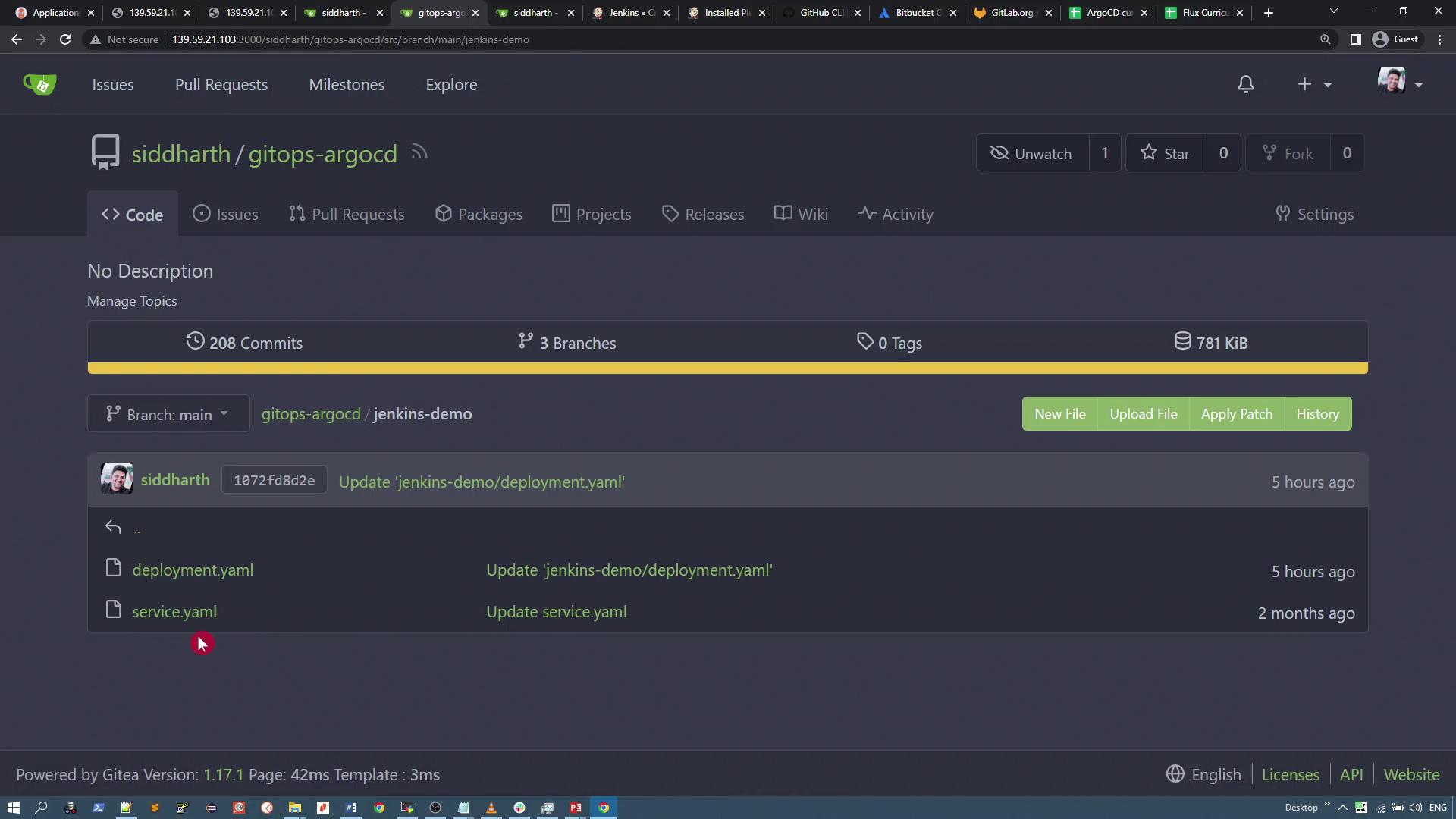
Task: Click the browser reload icon
Action: tap(65, 39)
